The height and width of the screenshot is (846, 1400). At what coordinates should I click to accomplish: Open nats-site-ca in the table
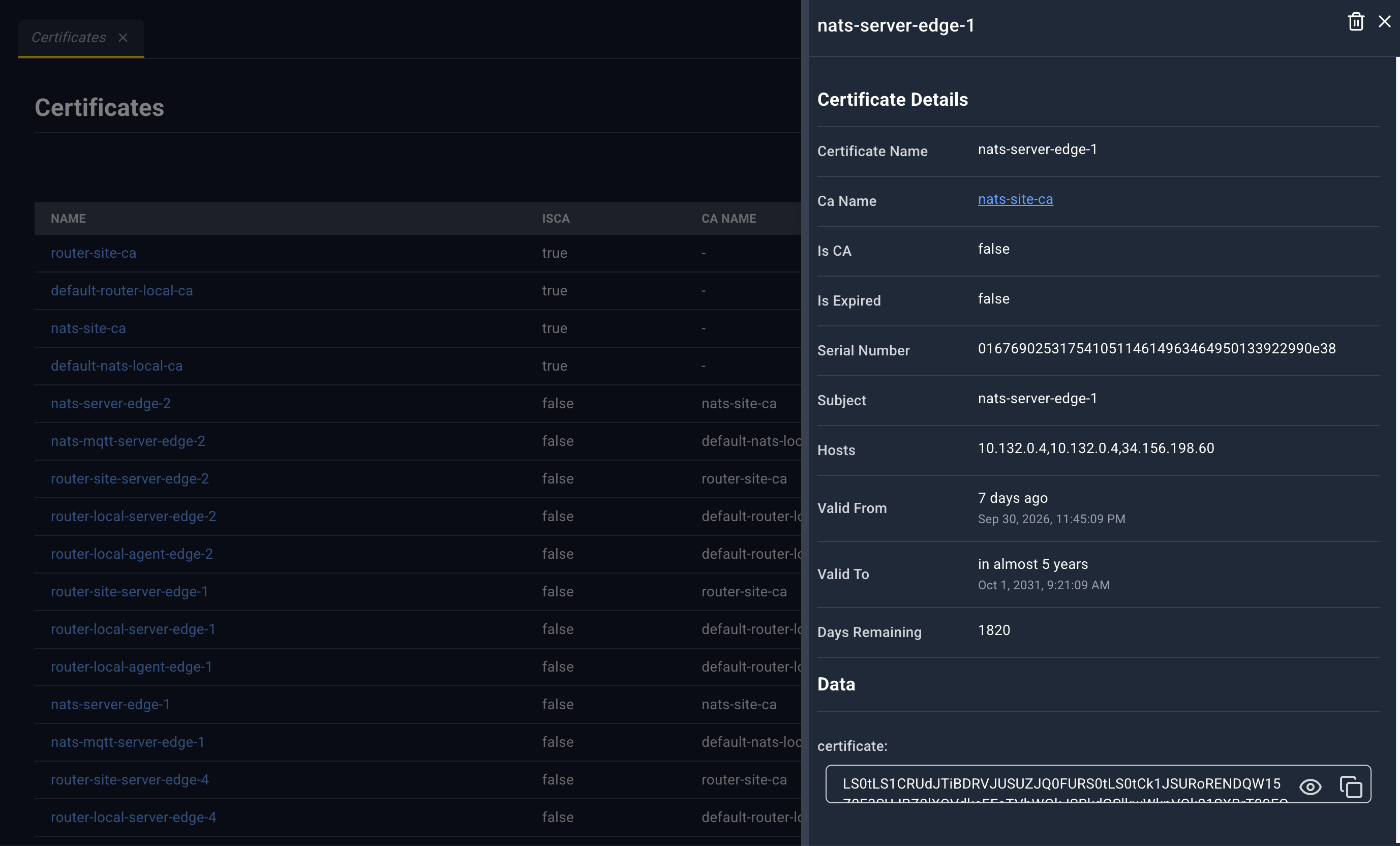88,328
